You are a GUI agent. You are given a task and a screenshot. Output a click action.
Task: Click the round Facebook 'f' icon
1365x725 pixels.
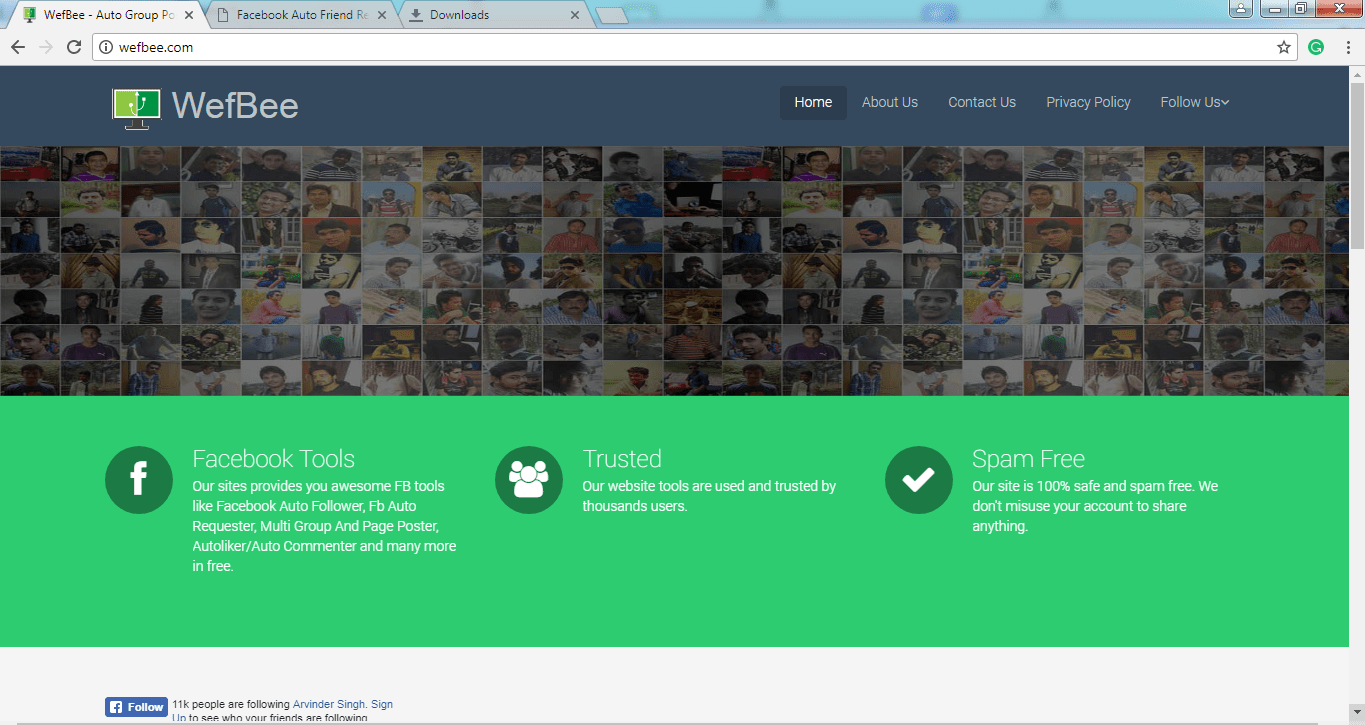point(139,480)
